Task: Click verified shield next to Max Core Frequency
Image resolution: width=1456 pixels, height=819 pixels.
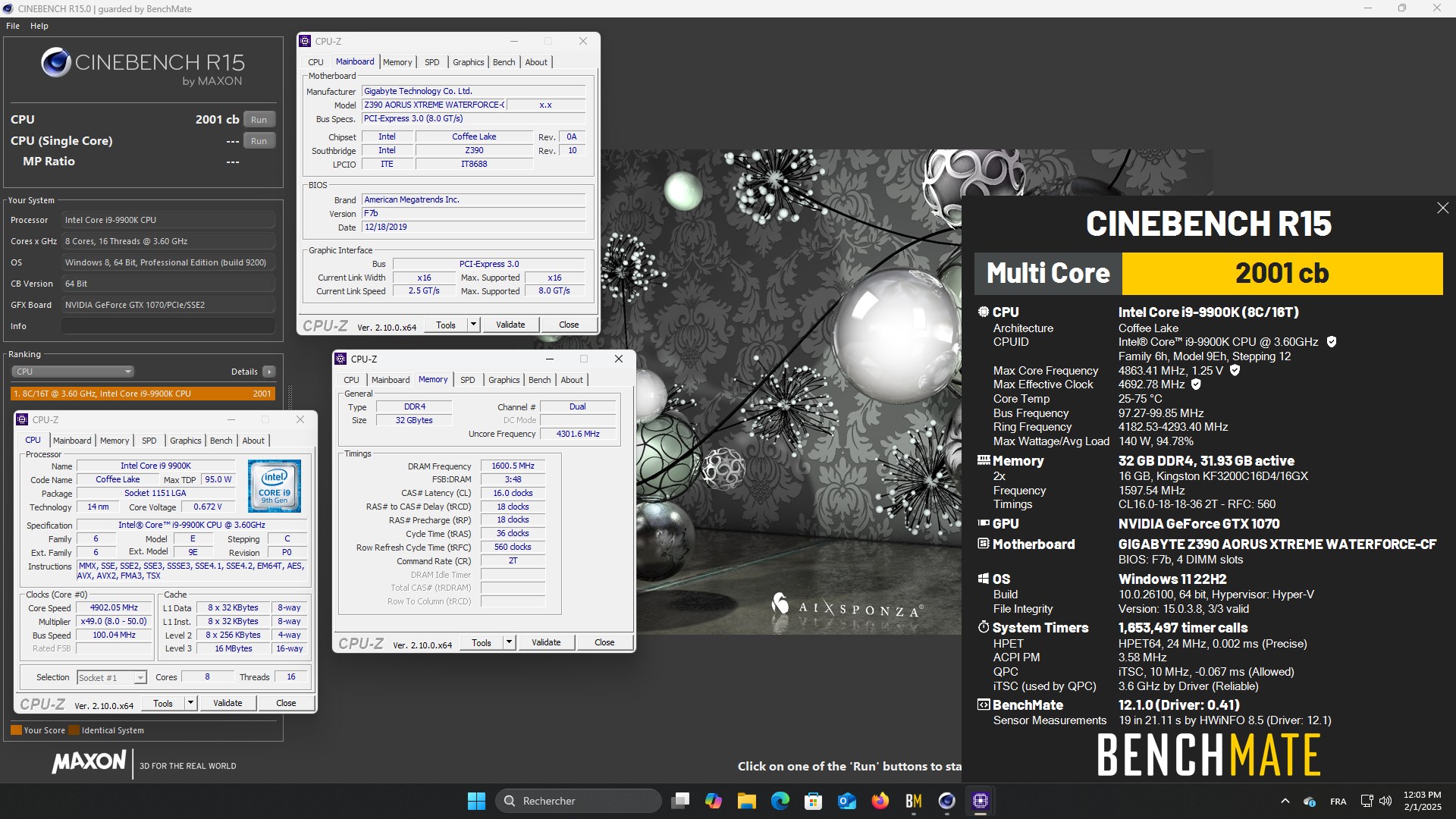Action: tap(1235, 370)
